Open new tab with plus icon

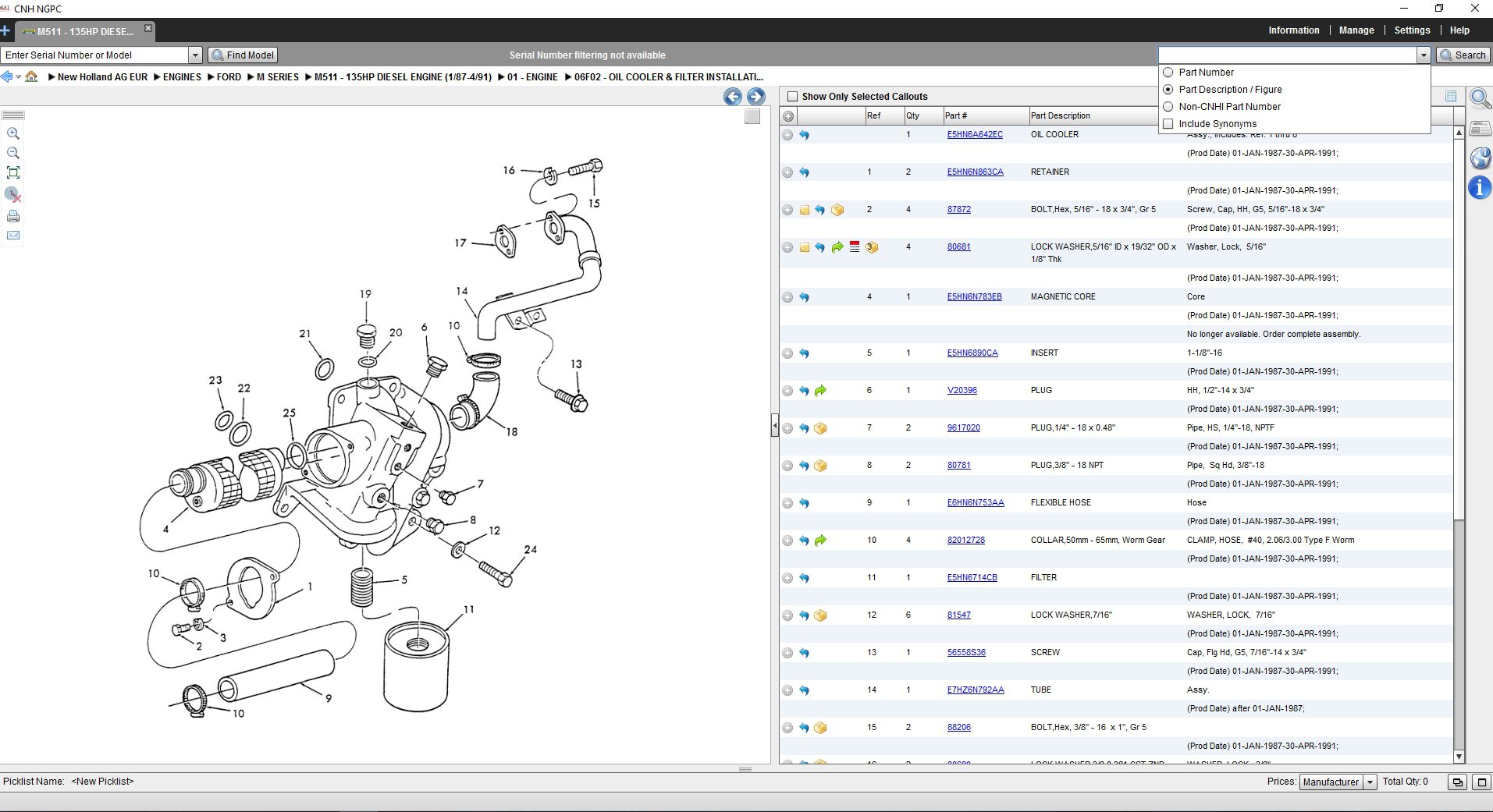tap(5, 30)
